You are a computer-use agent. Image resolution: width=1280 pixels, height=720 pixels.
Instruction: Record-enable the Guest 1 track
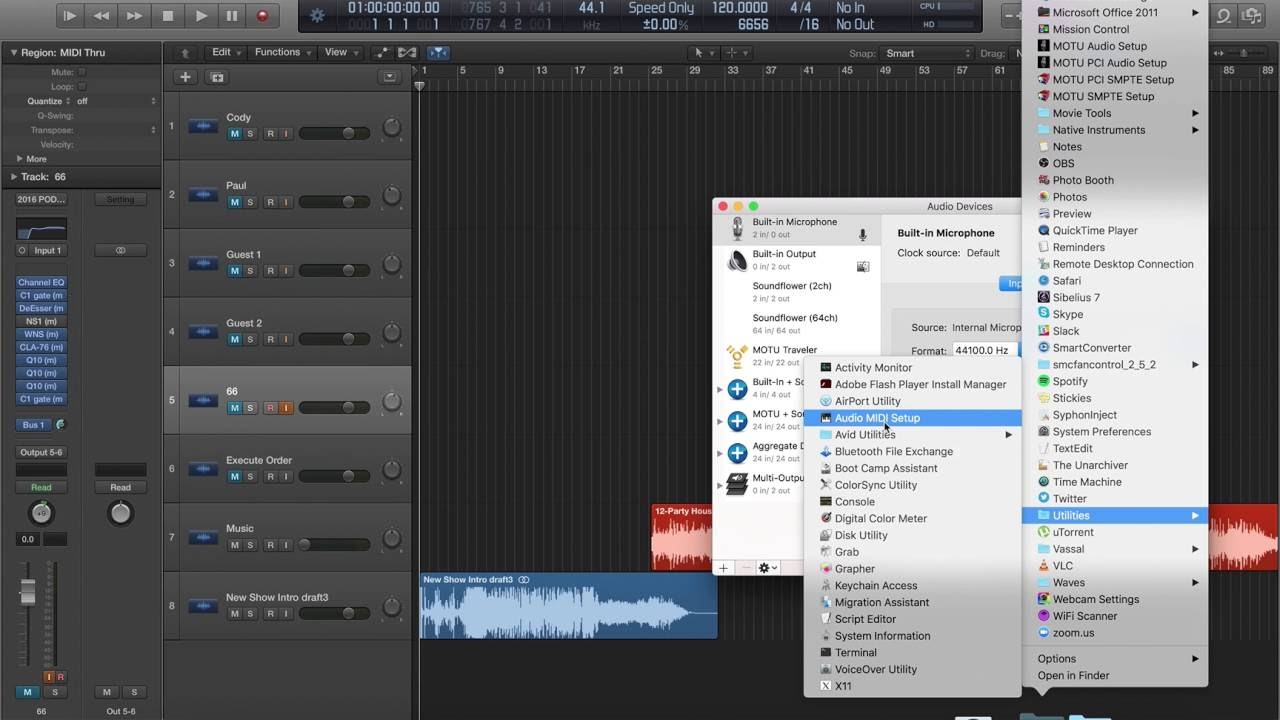tap(270, 271)
